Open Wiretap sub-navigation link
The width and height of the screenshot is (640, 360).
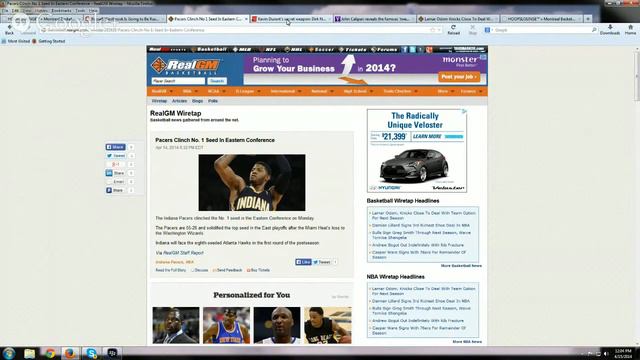[159, 101]
